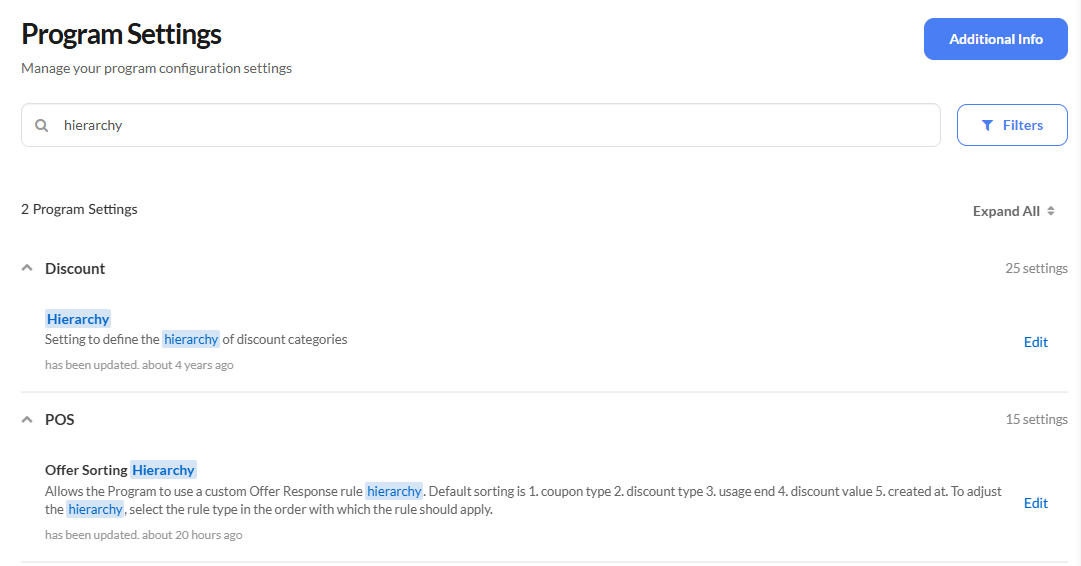Screen dimensions: 1081x566
Task: Edit the Offer Sorting Hierarchy setting
Action: (x=1035, y=503)
